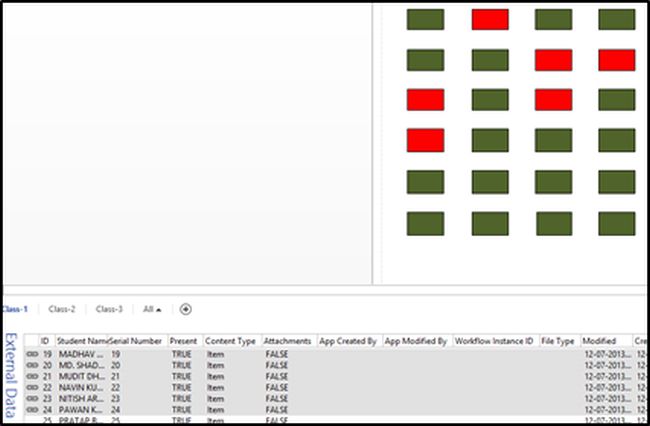Select the Workflow Instance ID column header
650x426 pixels.
(496, 341)
